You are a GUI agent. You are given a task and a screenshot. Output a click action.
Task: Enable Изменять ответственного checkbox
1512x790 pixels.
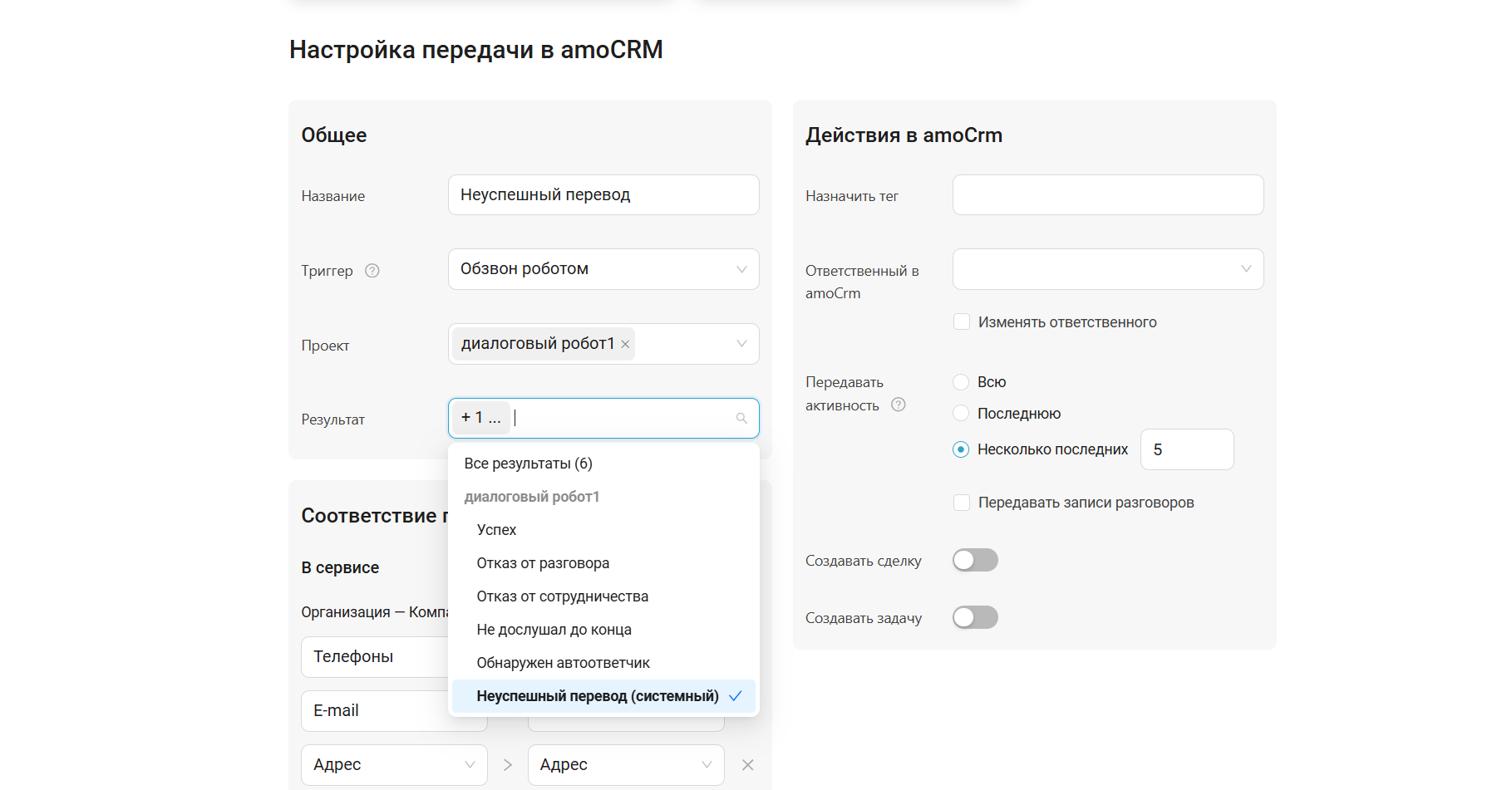962,322
